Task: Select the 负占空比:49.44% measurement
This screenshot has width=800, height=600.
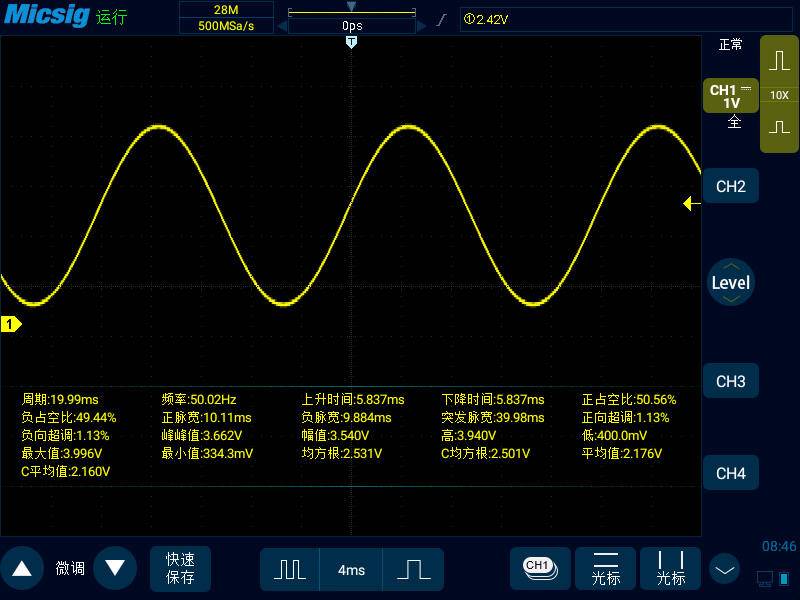Action: (x=69, y=417)
